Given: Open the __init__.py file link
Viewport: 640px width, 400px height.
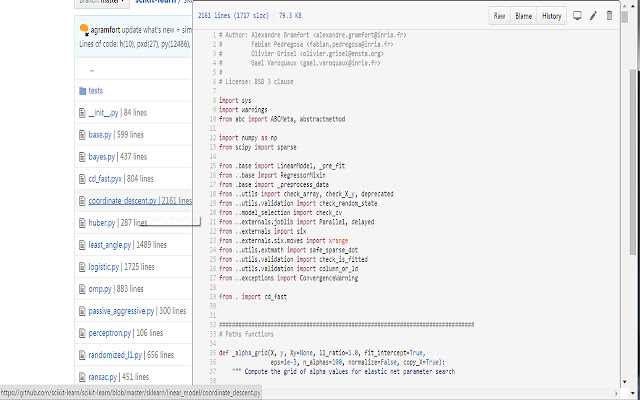Looking at the screenshot, I should 103,113.
